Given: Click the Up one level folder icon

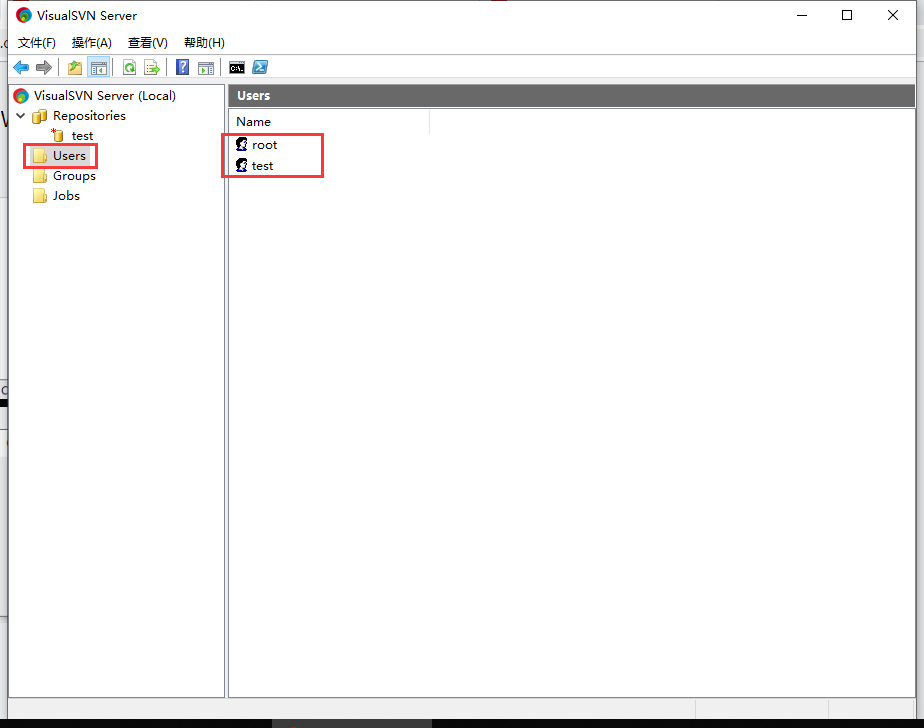Looking at the screenshot, I should pos(75,68).
